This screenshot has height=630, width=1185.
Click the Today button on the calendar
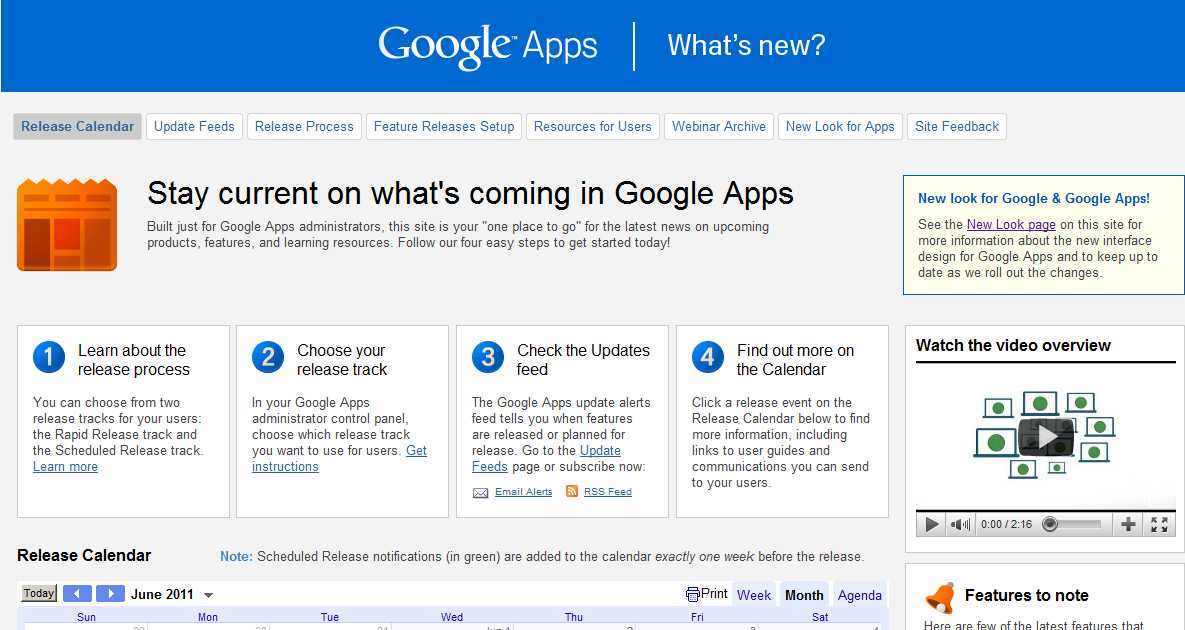pos(39,594)
